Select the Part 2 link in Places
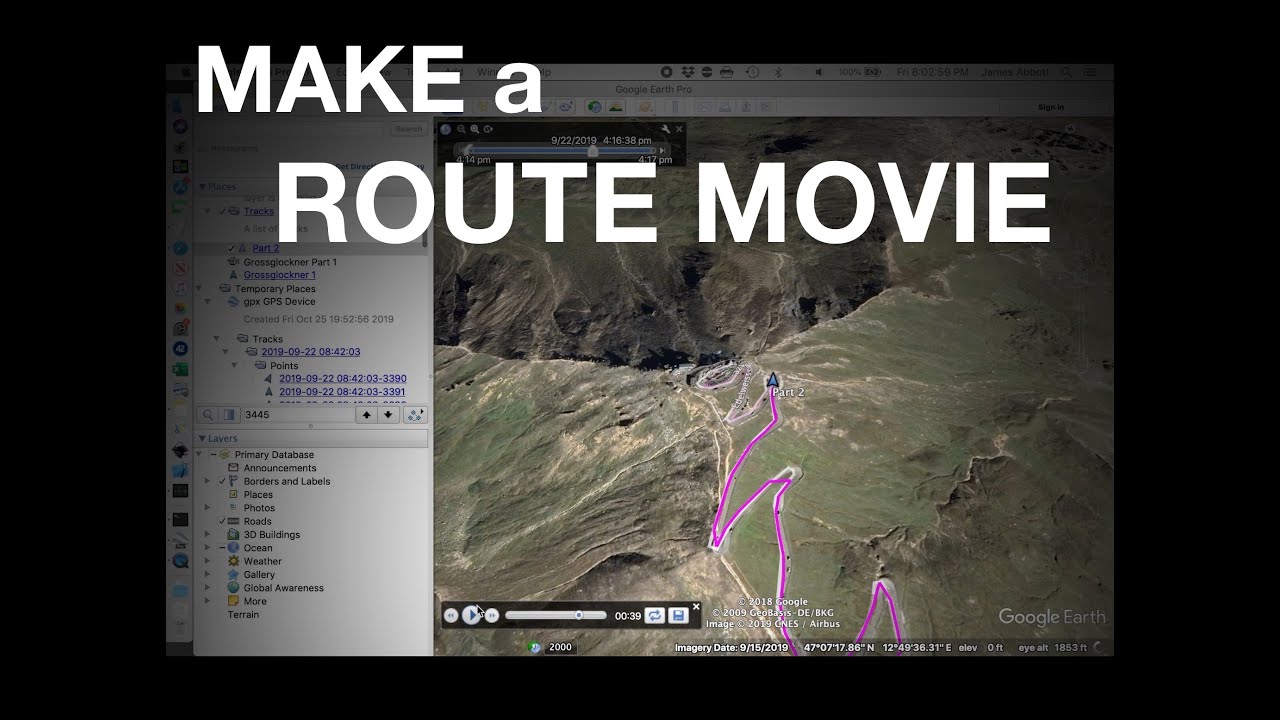Viewport: 1280px width, 720px height. point(266,248)
